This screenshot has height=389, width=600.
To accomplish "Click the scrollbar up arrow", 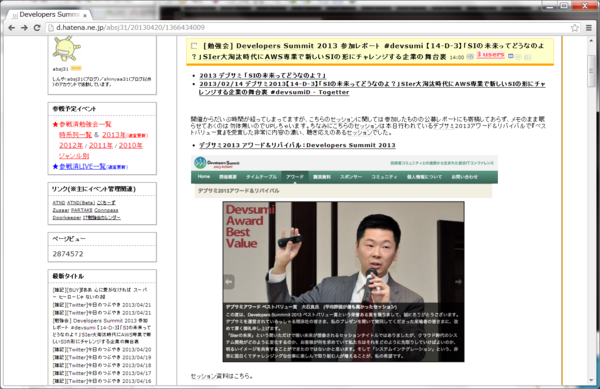I will click(591, 40).
